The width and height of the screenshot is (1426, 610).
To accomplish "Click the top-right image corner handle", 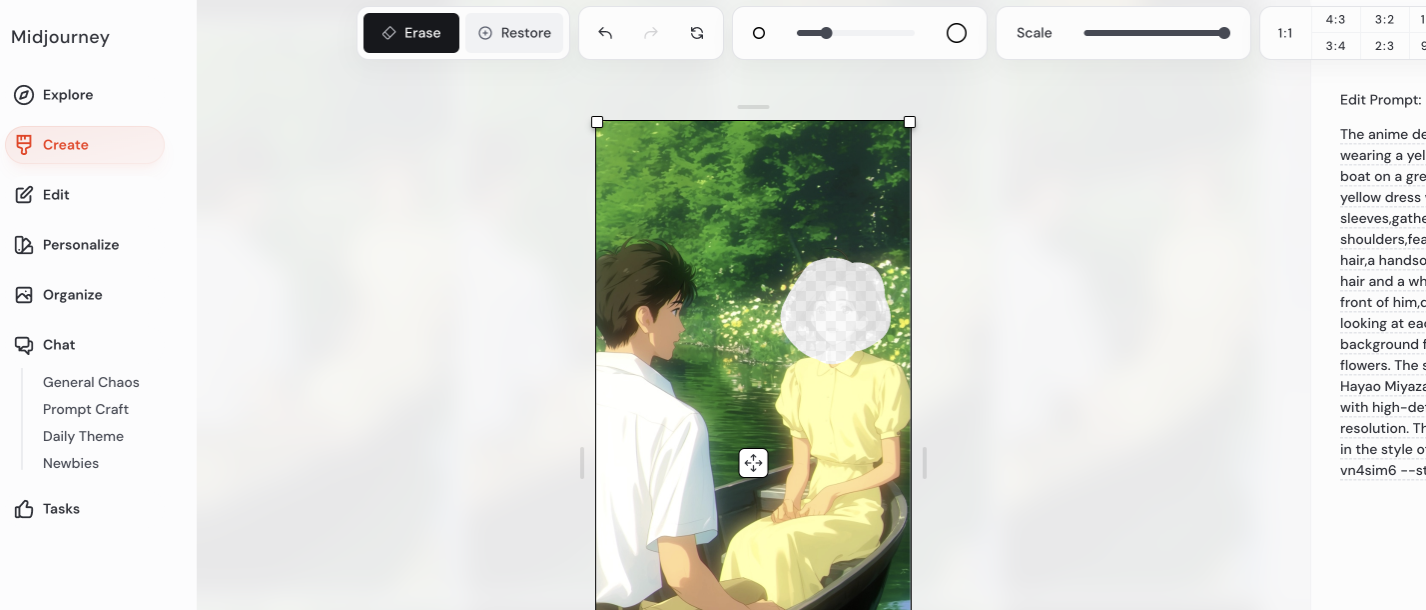I will [x=910, y=122].
